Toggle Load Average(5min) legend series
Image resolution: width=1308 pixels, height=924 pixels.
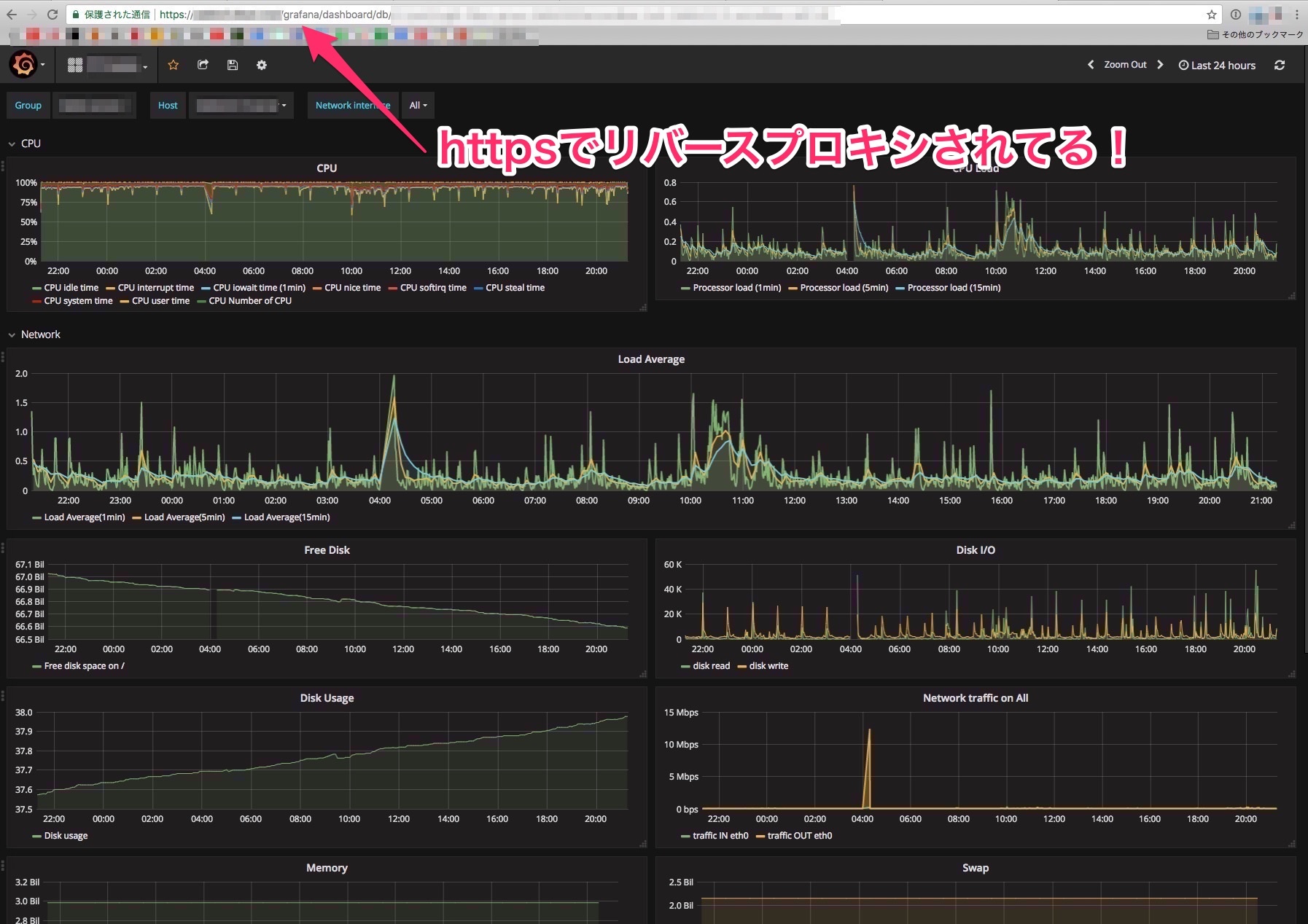pos(184,517)
